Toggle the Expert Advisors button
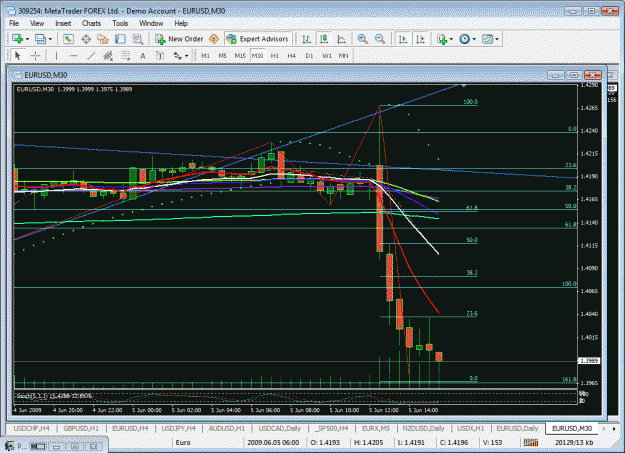Screen dimensions: 625x453 (x=257, y=39)
